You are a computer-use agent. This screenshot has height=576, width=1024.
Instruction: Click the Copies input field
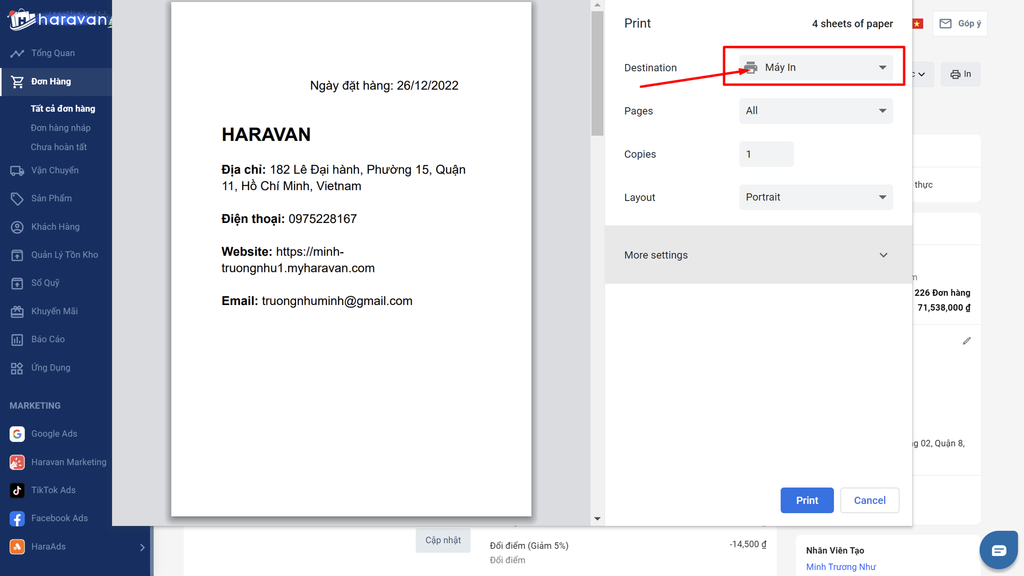[766, 154]
